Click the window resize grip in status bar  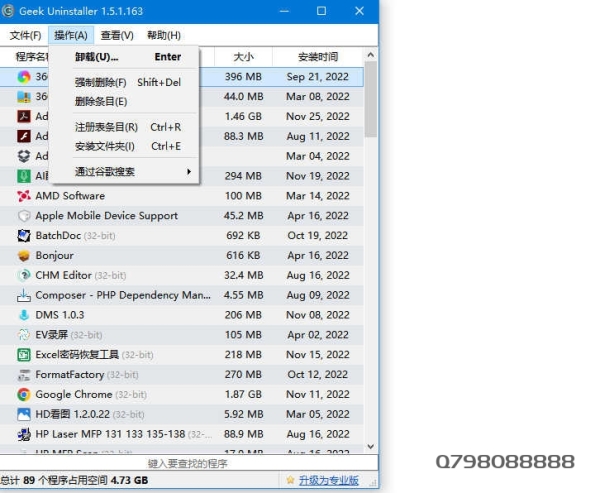pos(373,483)
